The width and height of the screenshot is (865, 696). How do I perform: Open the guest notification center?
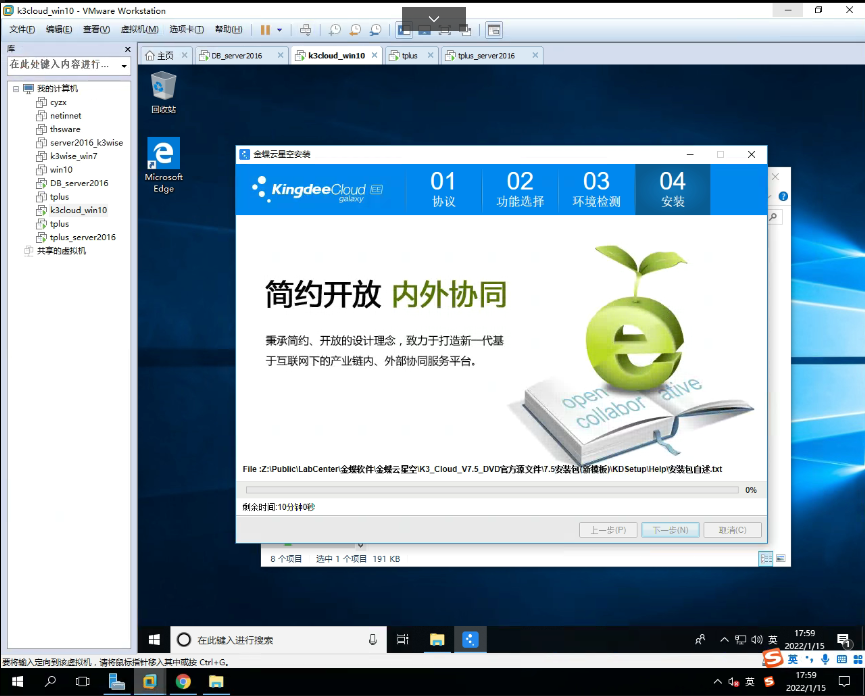coord(843,640)
